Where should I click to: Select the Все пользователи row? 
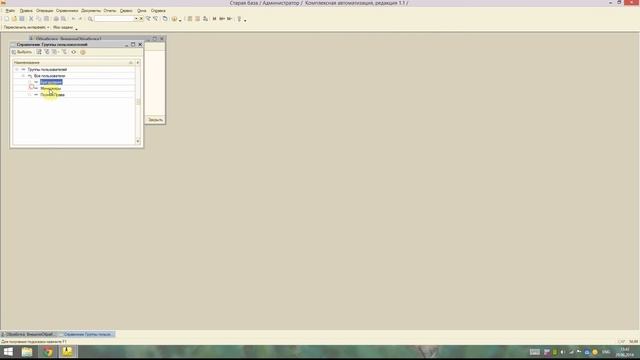click(49, 76)
